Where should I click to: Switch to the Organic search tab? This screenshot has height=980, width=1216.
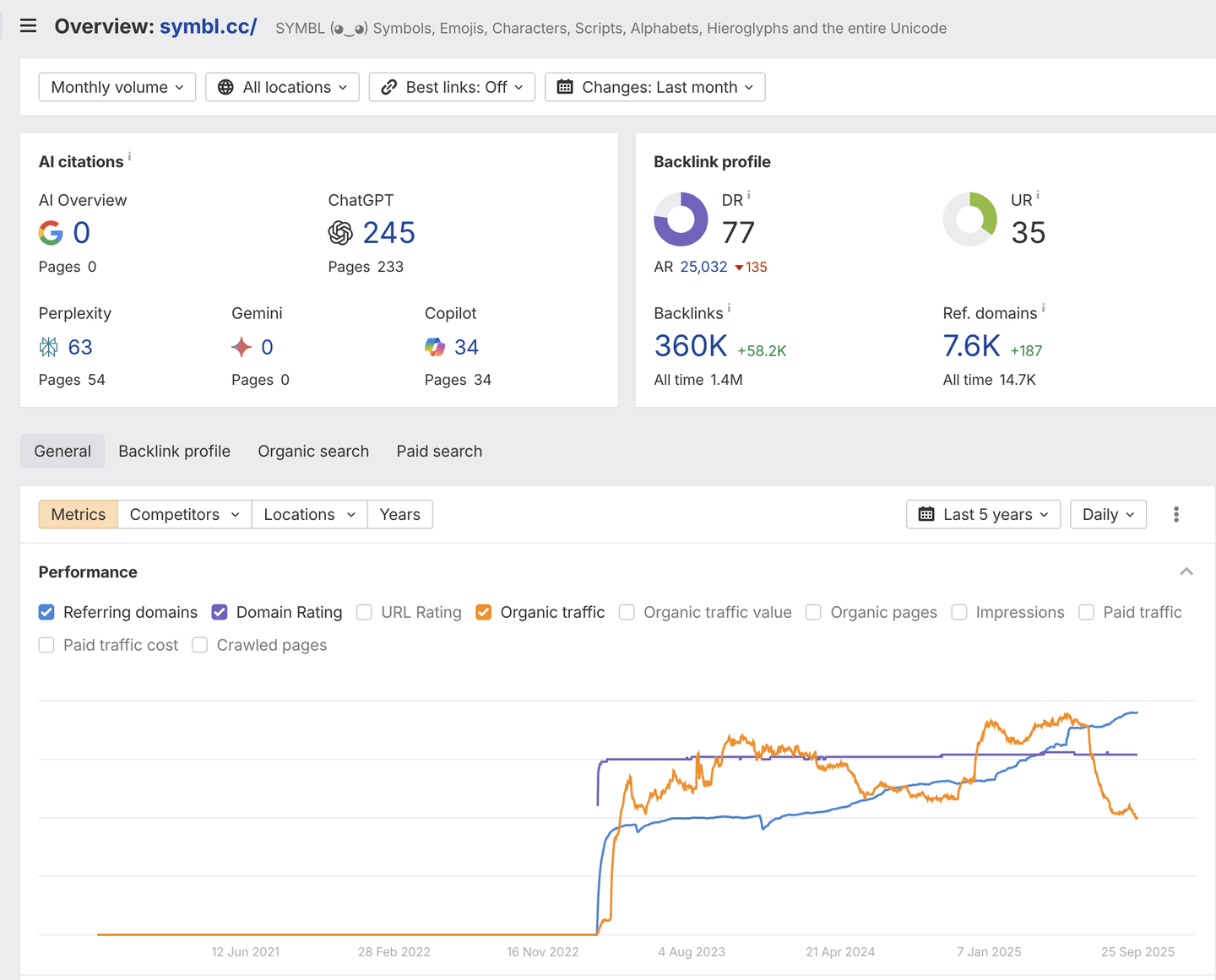313,452
